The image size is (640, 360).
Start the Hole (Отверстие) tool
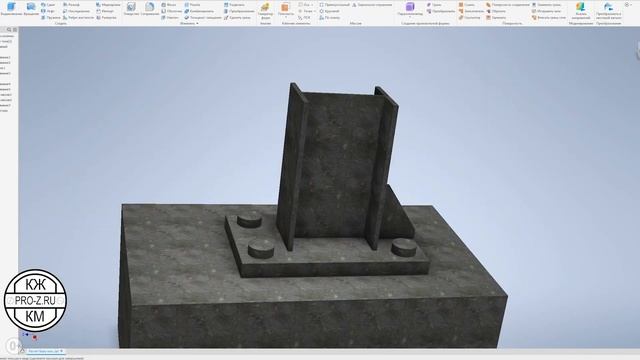[131, 9]
